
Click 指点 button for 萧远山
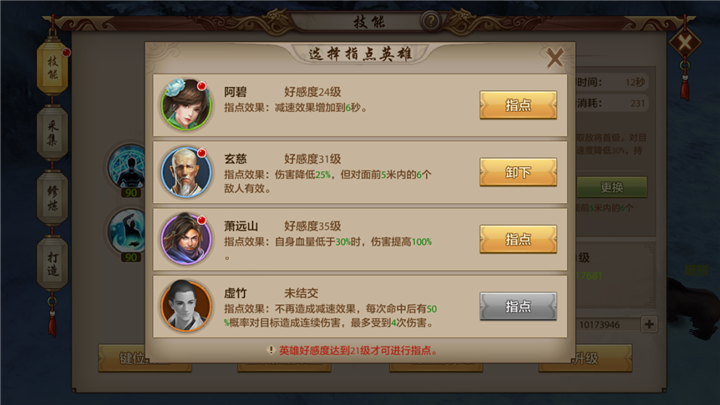pos(518,239)
